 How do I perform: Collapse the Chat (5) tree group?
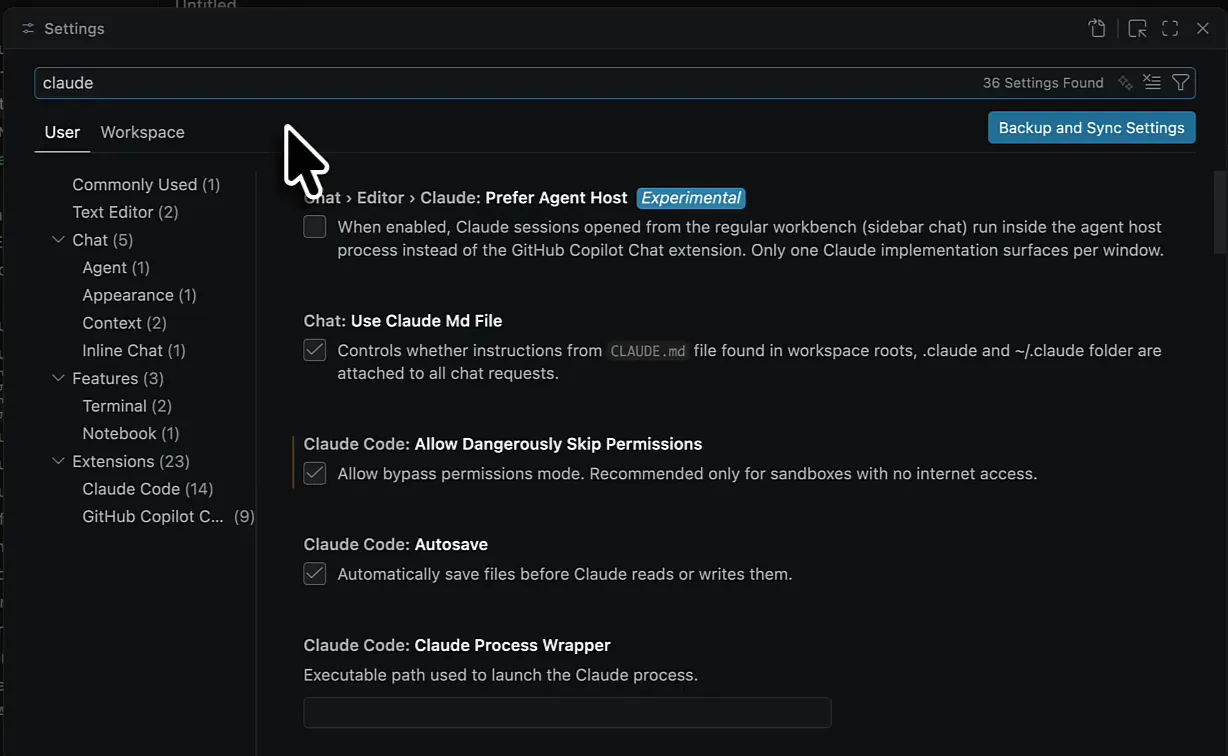(x=58, y=240)
